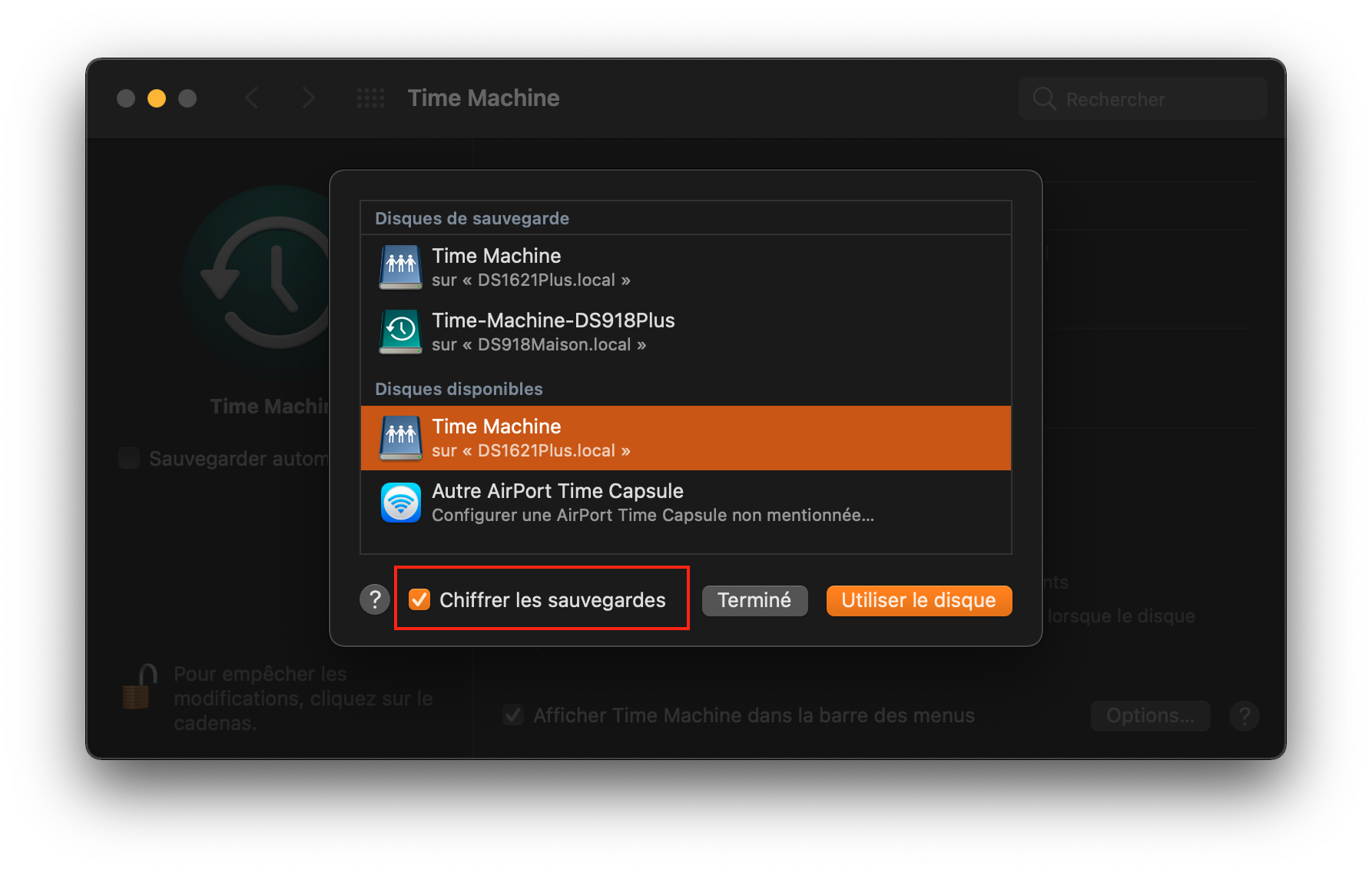Click the search magnifier icon

[x=1044, y=99]
